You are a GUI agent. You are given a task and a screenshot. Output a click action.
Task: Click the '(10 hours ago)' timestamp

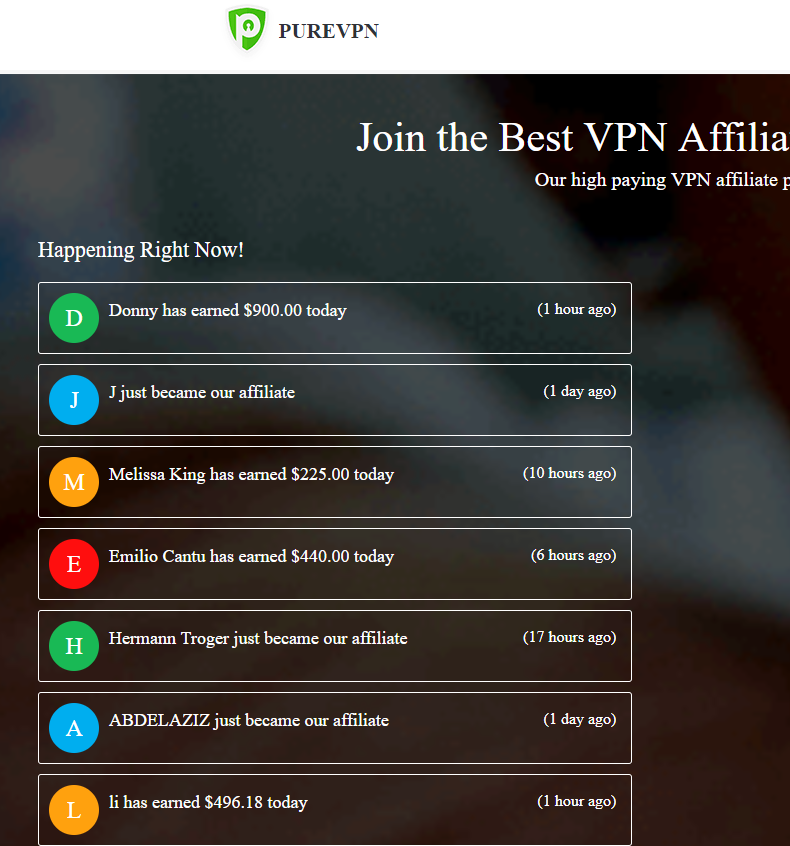pos(569,473)
